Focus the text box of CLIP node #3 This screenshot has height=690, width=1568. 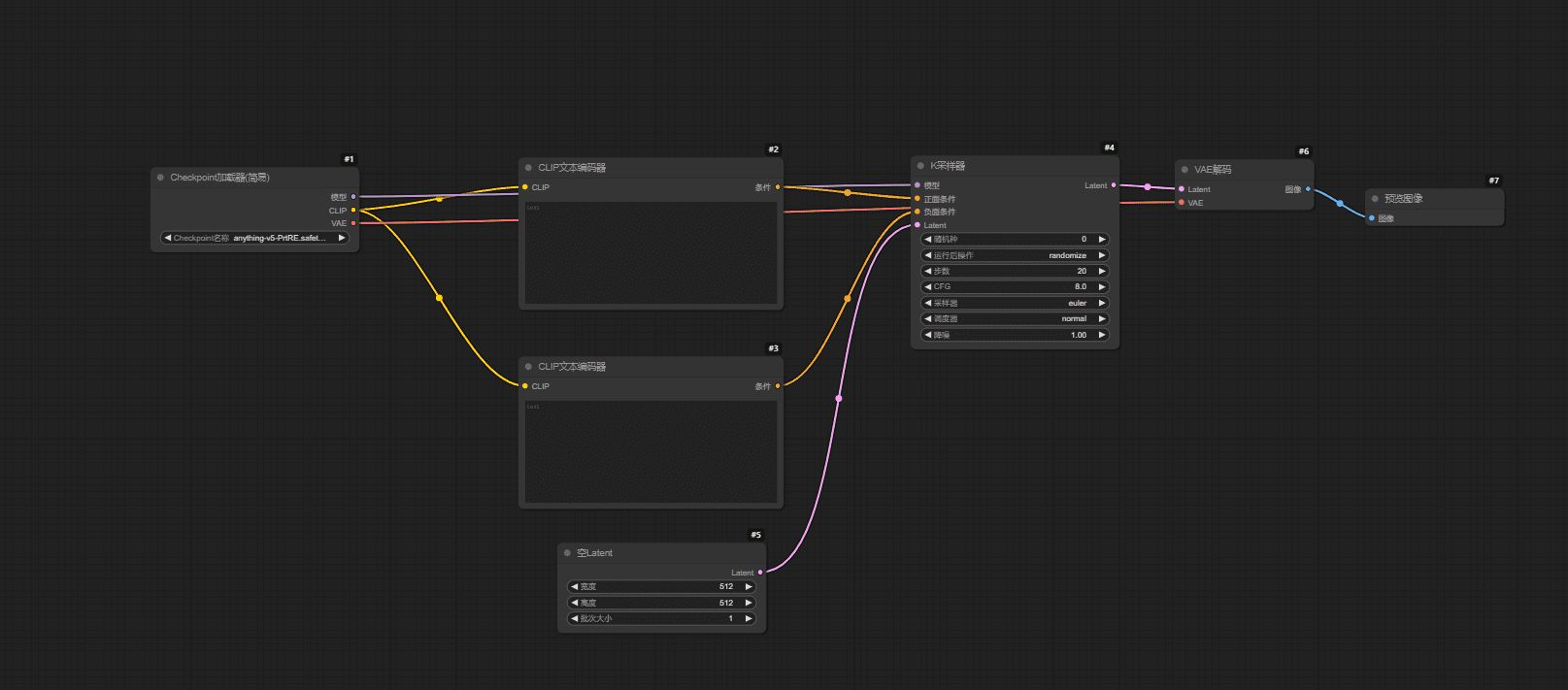(651, 452)
